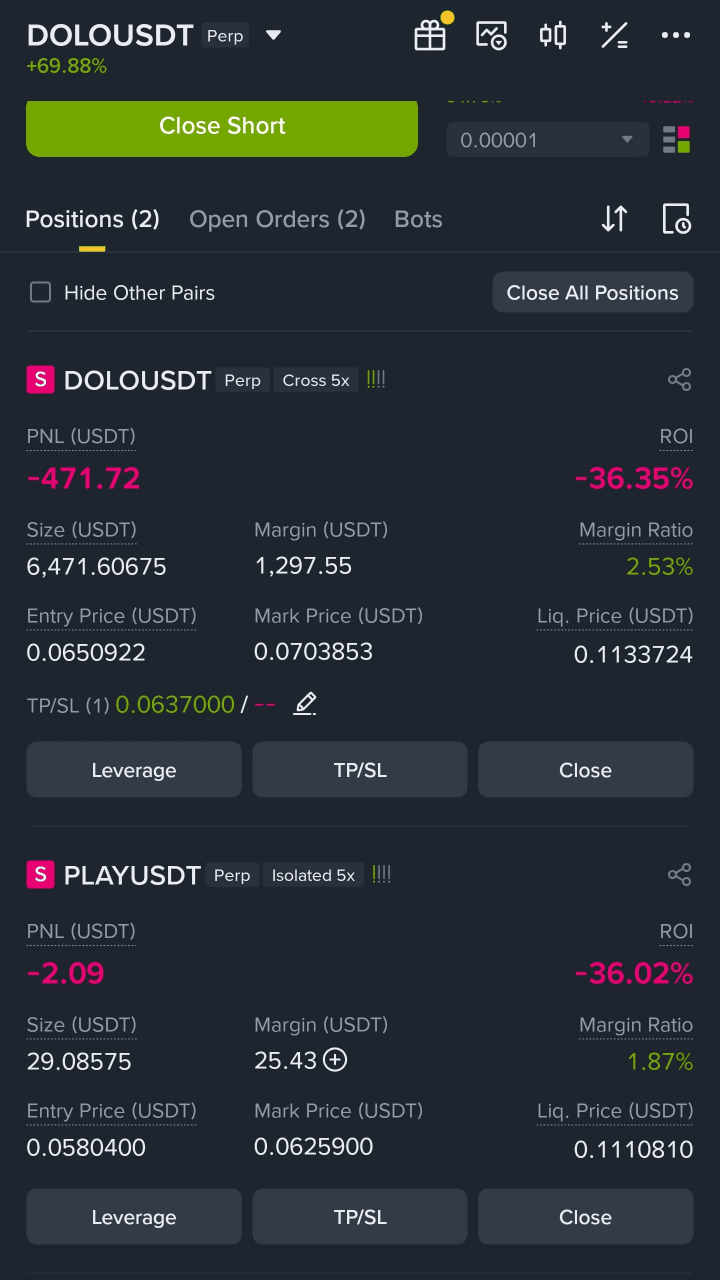Open the Leverage button for the DOLOUSDT position

pyautogui.click(x=134, y=770)
